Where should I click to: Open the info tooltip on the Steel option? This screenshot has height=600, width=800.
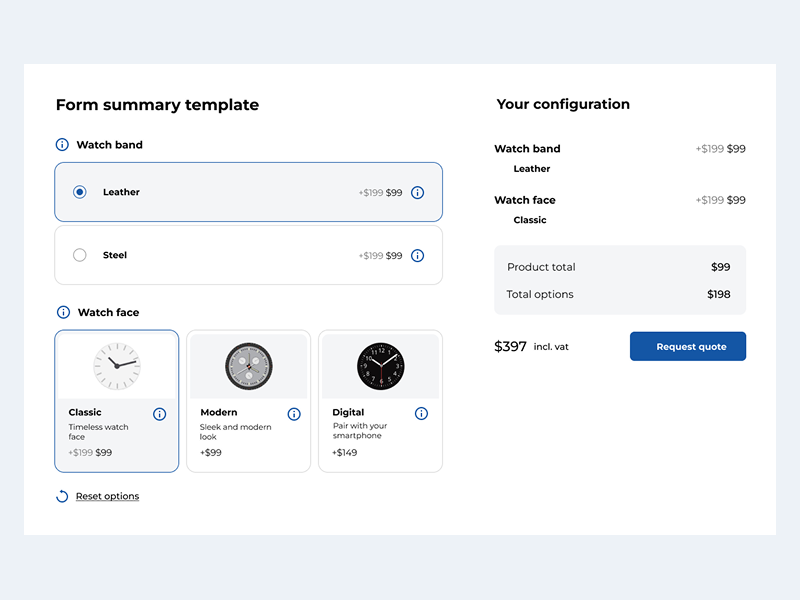tap(417, 255)
